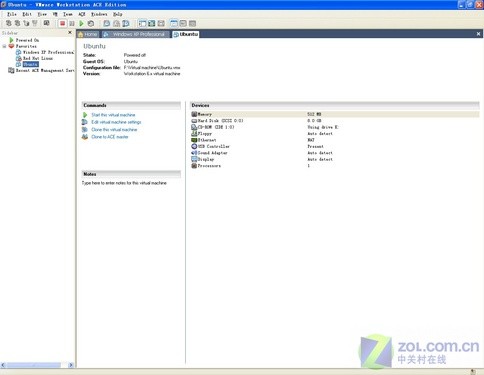Select Red Hat Linux in sidebar favorites
This screenshot has height=375, width=484.
point(38,58)
